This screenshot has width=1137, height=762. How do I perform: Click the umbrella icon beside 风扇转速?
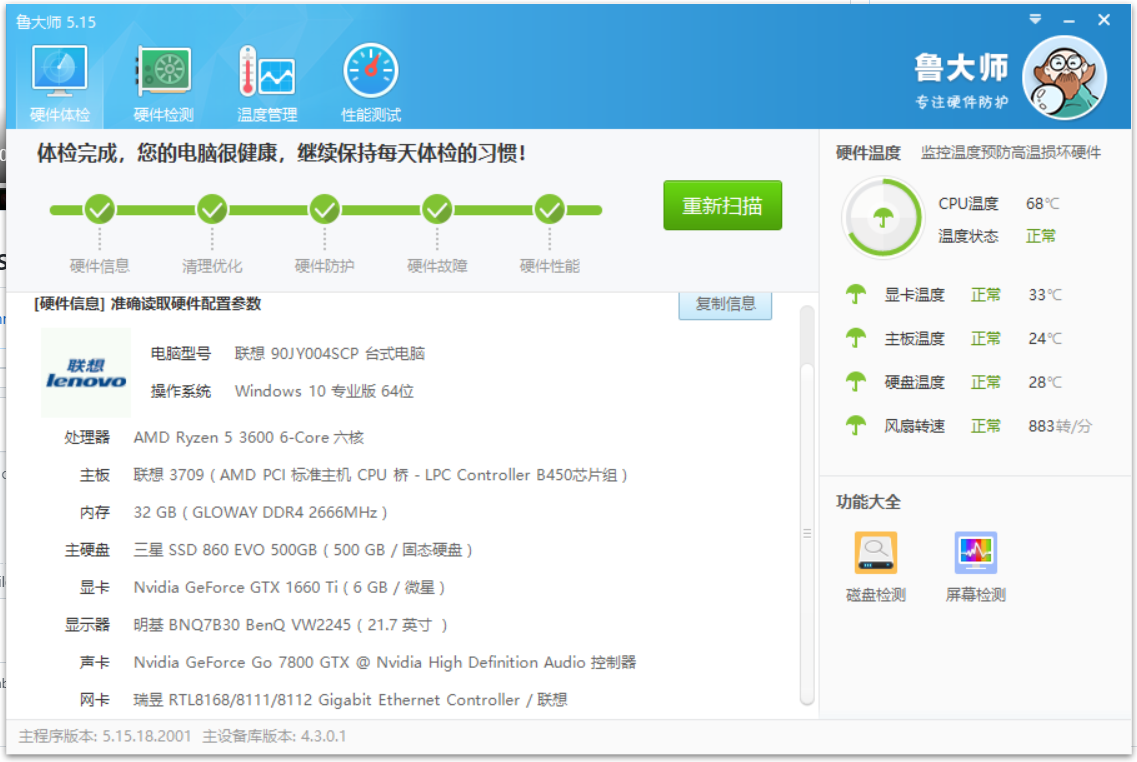pyautogui.click(x=856, y=425)
